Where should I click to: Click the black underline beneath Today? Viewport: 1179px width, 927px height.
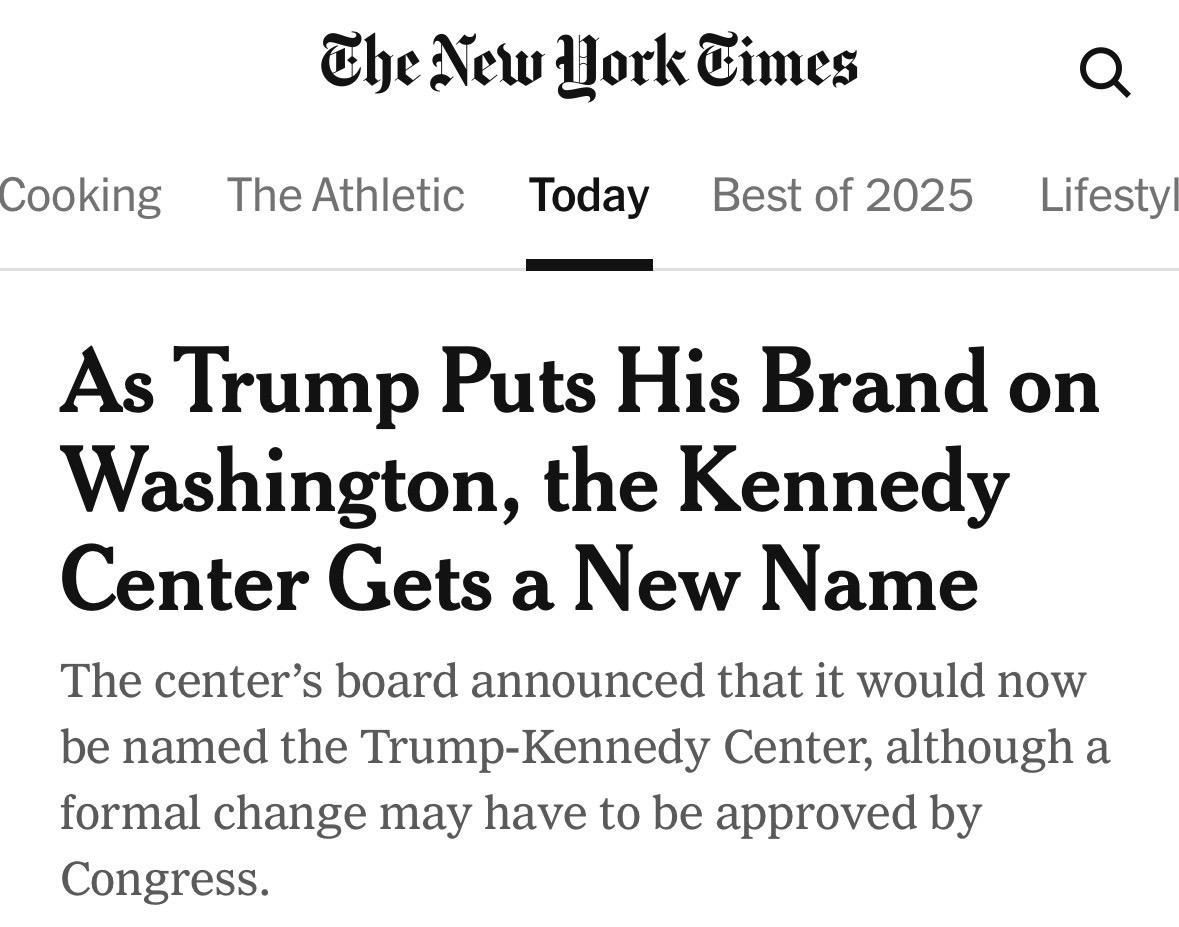coord(589,265)
